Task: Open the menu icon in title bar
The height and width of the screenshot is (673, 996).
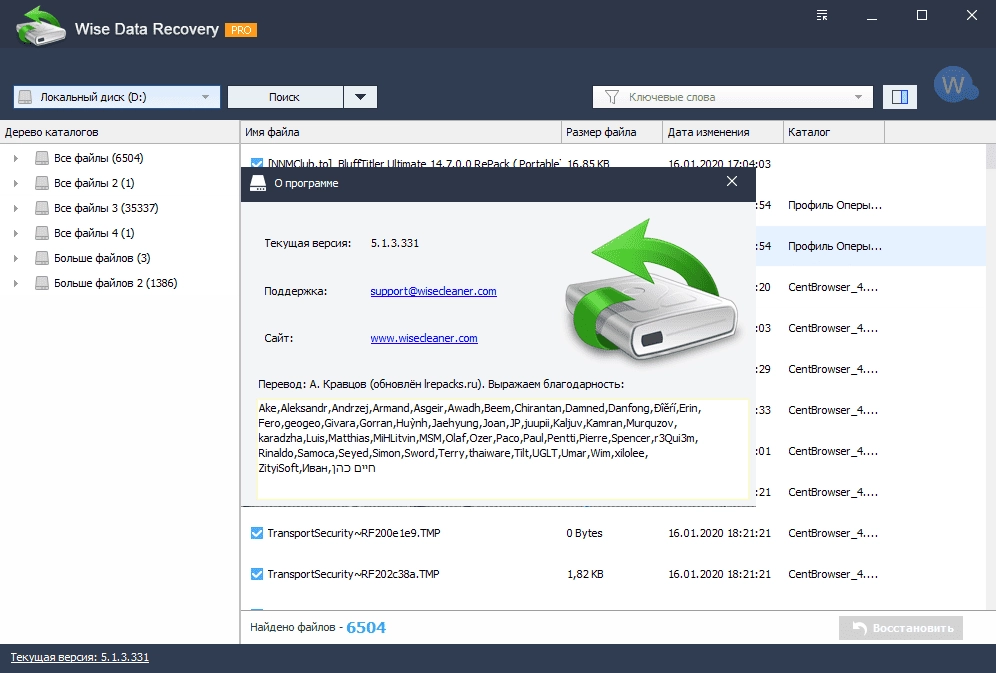Action: point(821,15)
